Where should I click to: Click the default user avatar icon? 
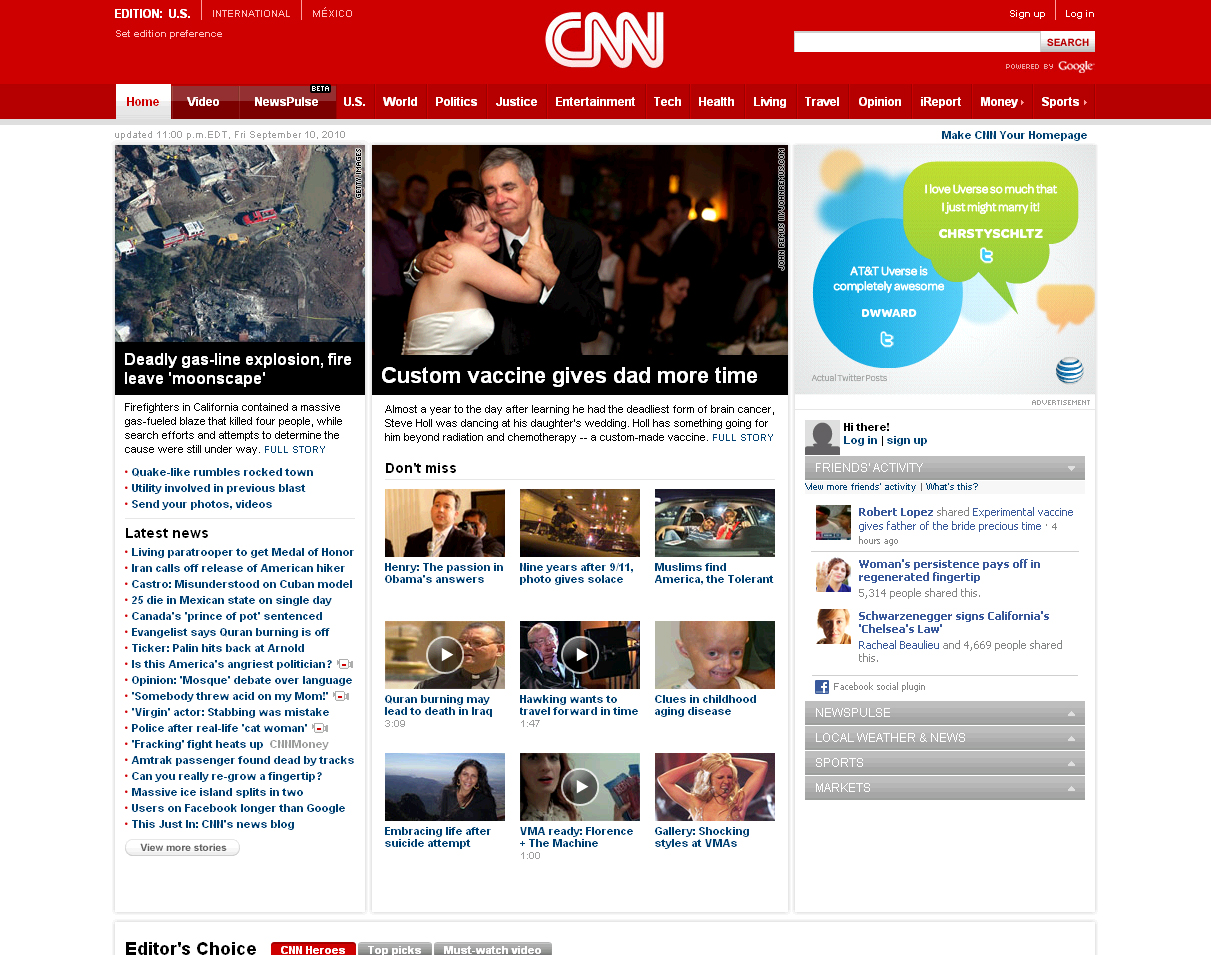tap(822, 437)
